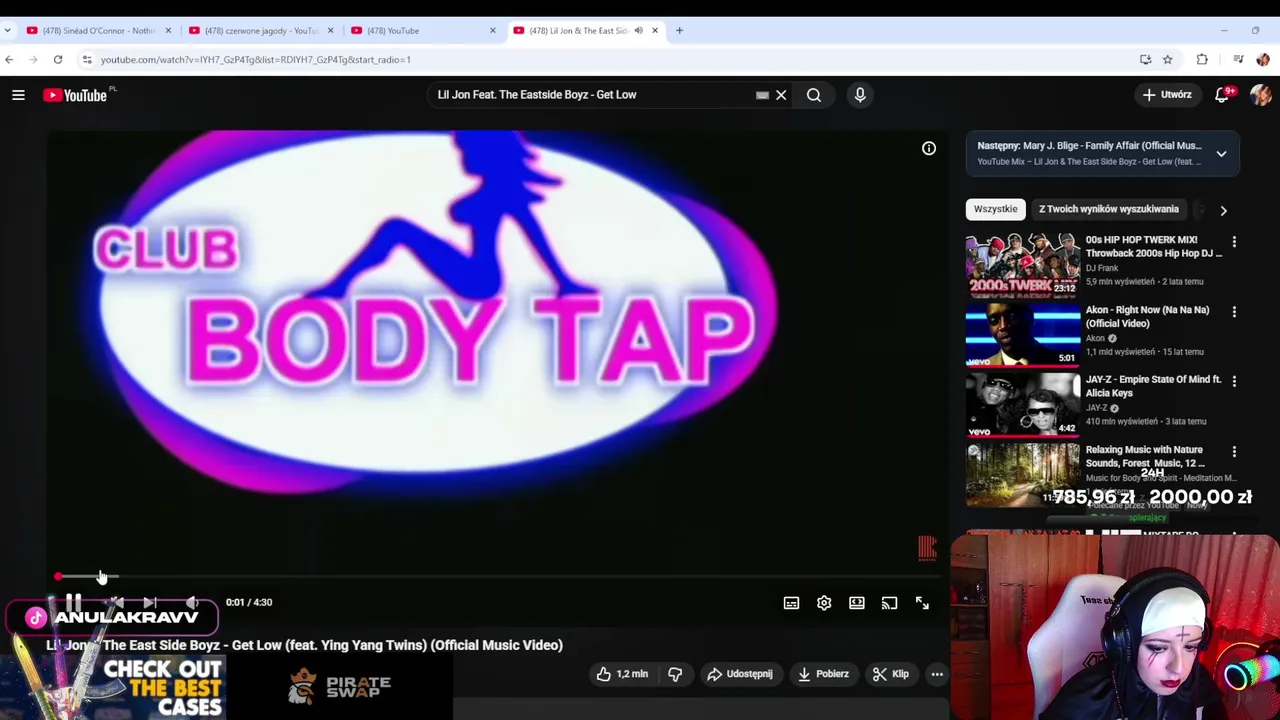The image size is (1280, 720).
Task: Dislike the Get Low video
Action: tap(675, 674)
